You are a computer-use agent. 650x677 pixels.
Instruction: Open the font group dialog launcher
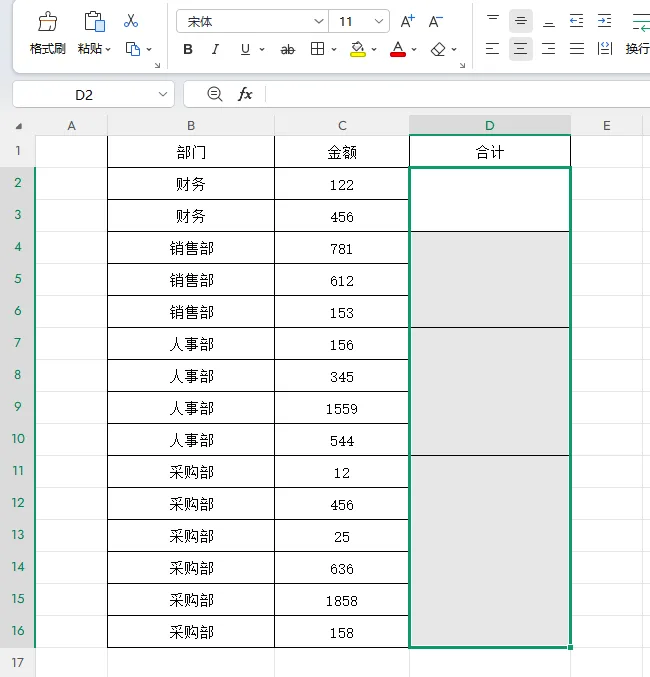463,65
